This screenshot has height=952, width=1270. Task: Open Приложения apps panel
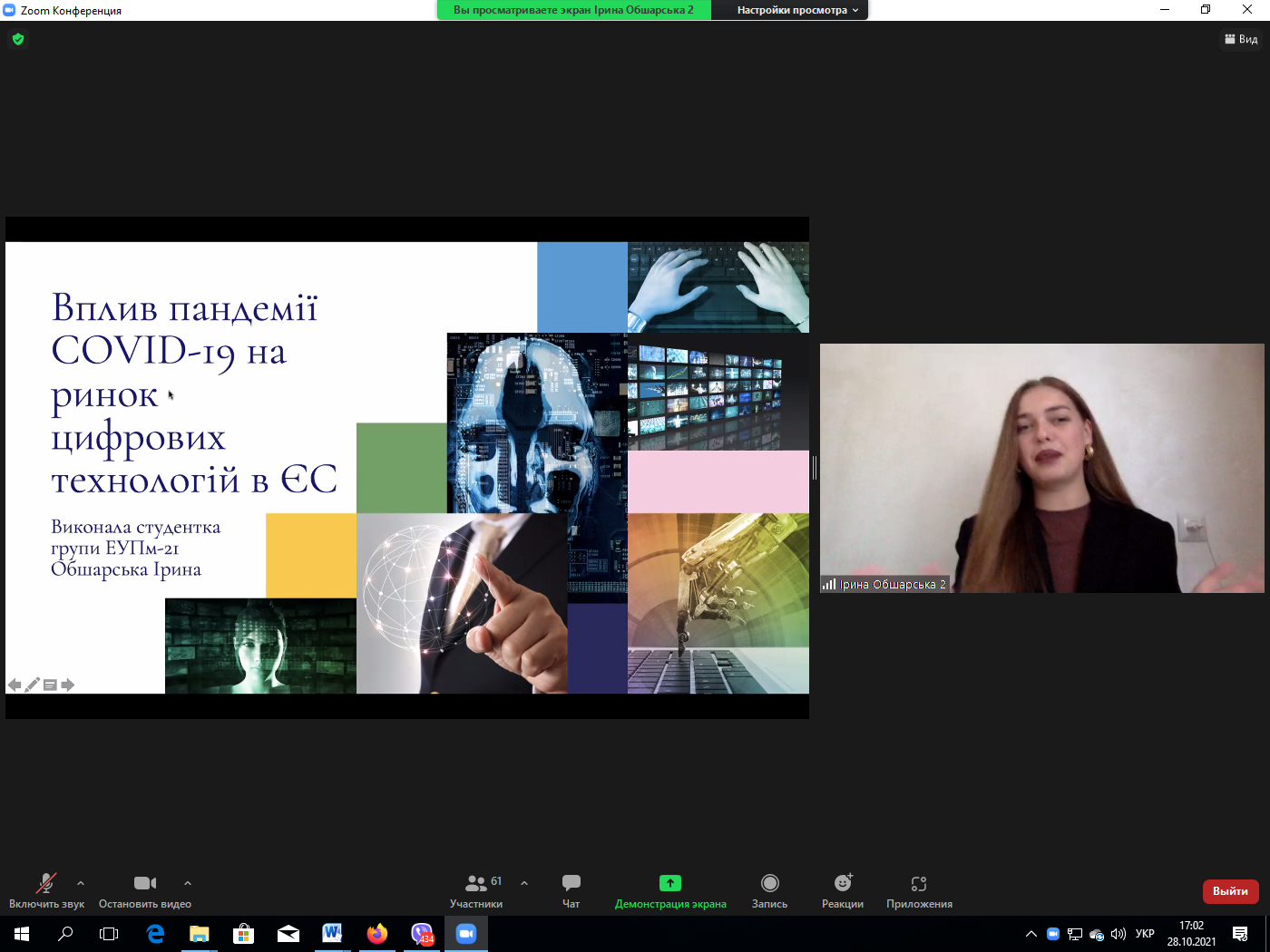coord(919,890)
